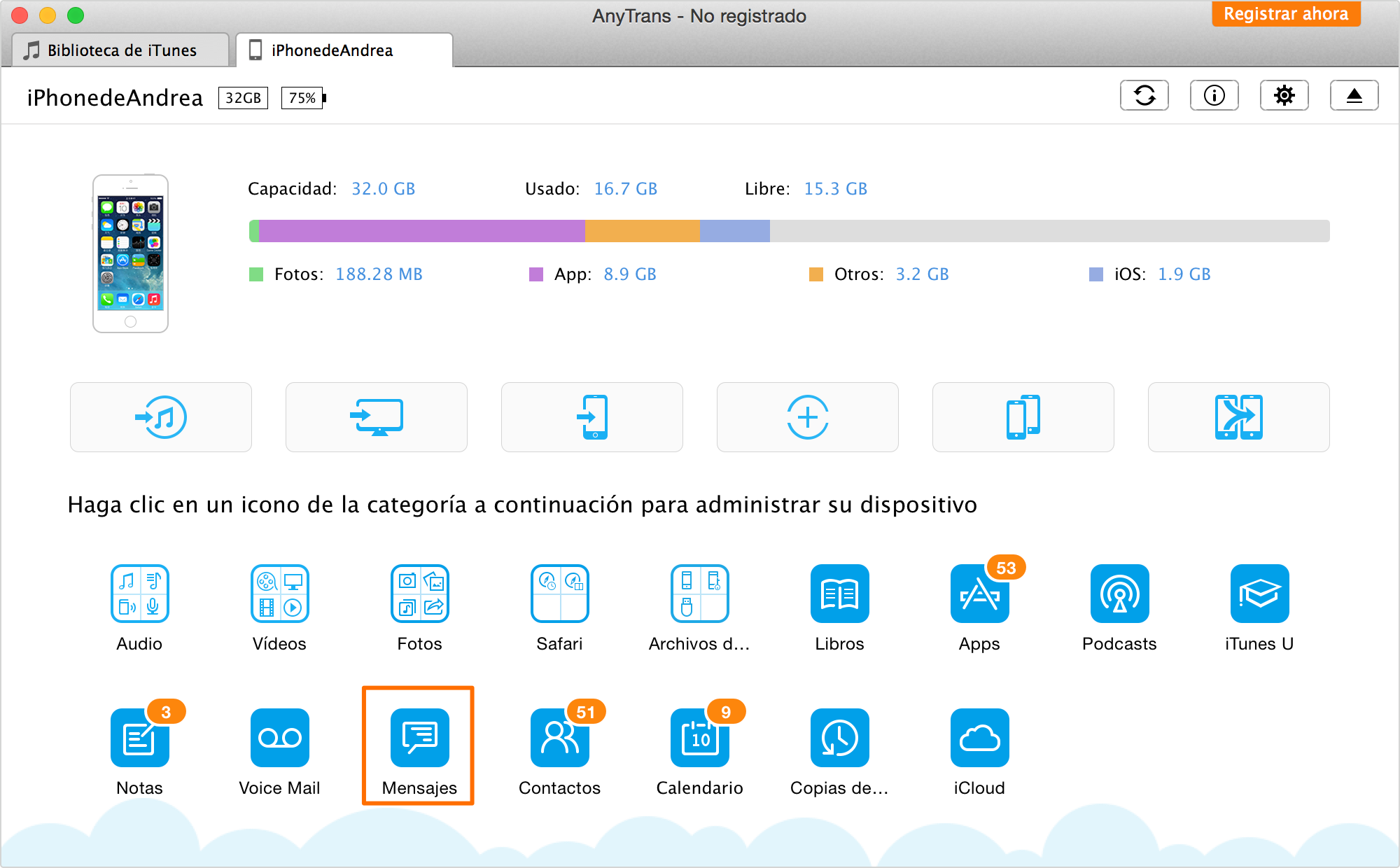The width and height of the screenshot is (1400, 868).
Task: Open the Contactos category
Action: pos(560,738)
